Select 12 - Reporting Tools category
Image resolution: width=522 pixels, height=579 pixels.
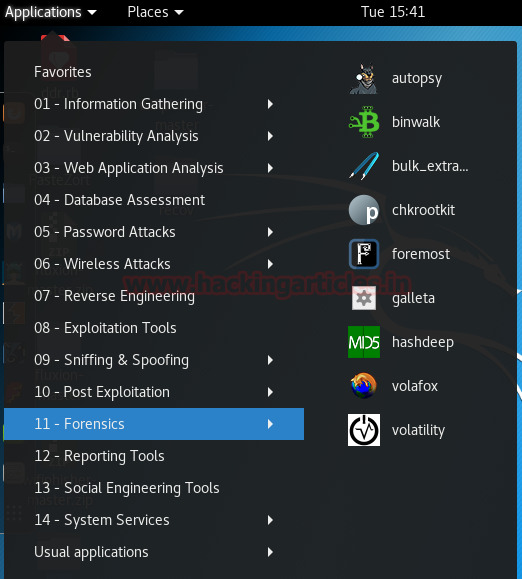pos(154,456)
